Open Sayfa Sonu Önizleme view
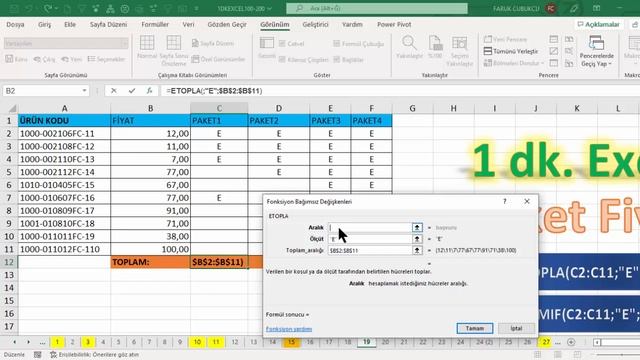The width and height of the screenshot is (640, 360). pos(173,50)
